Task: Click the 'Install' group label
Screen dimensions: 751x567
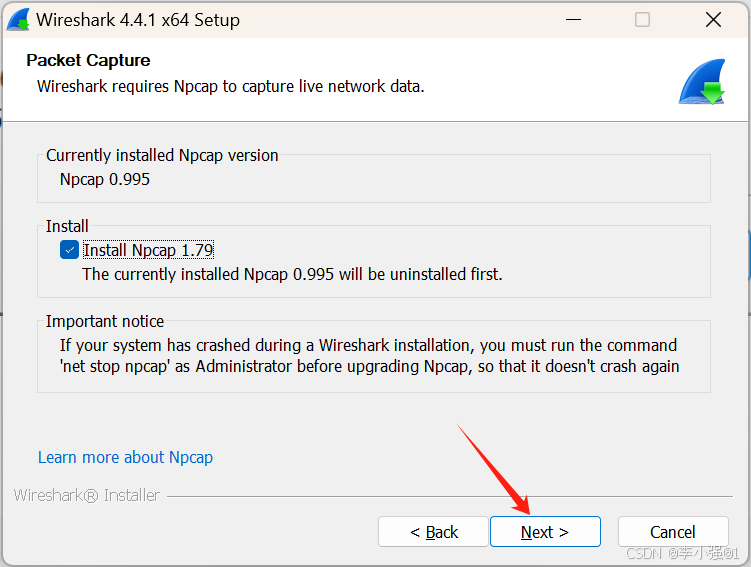Action: (67, 226)
